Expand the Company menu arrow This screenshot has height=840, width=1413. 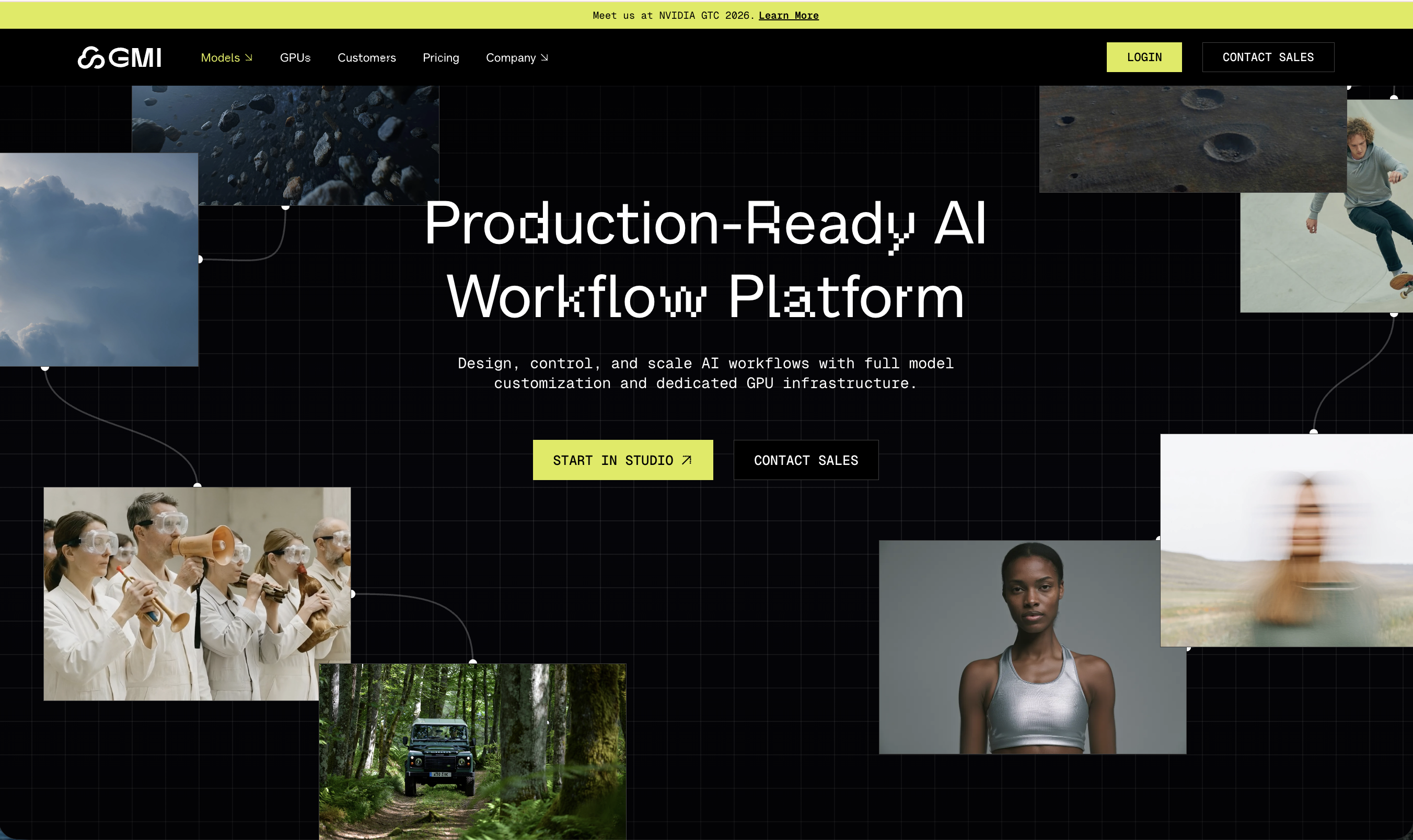coord(545,58)
